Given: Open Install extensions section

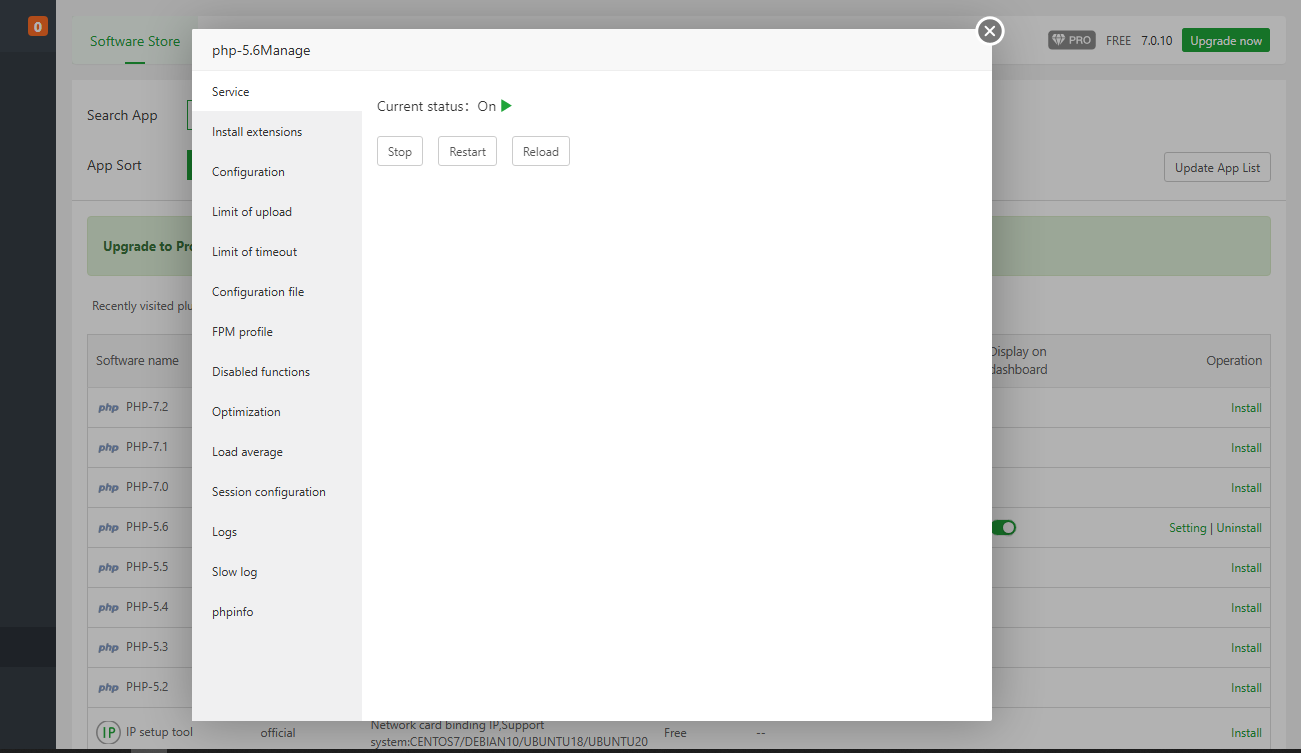Looking at the screenshot, I should [277, 131].
